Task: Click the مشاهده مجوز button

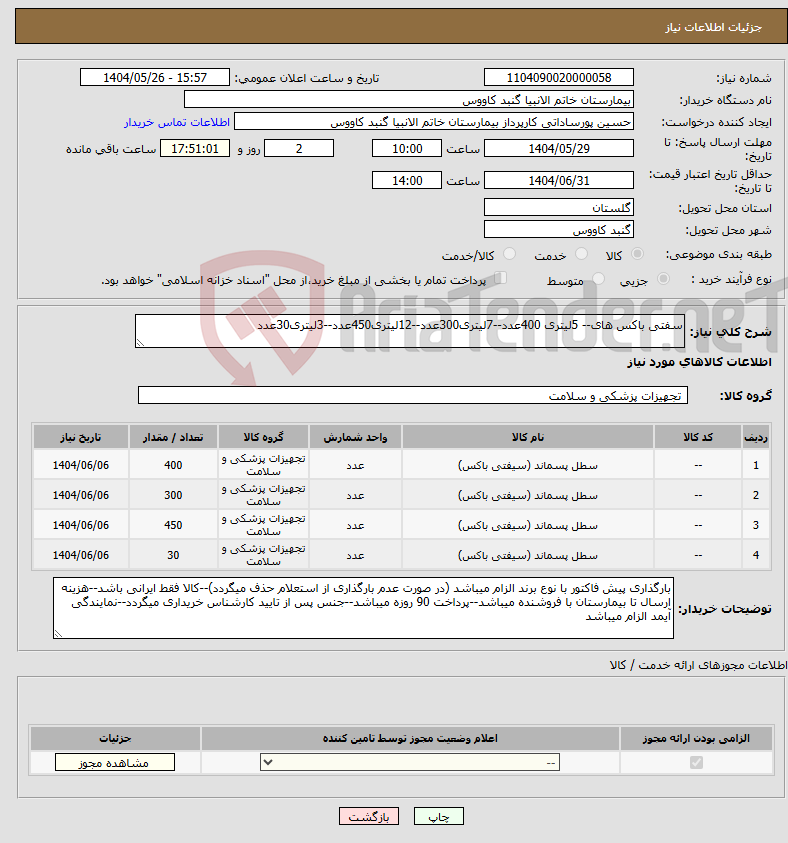Action: (x=114, y=762)
